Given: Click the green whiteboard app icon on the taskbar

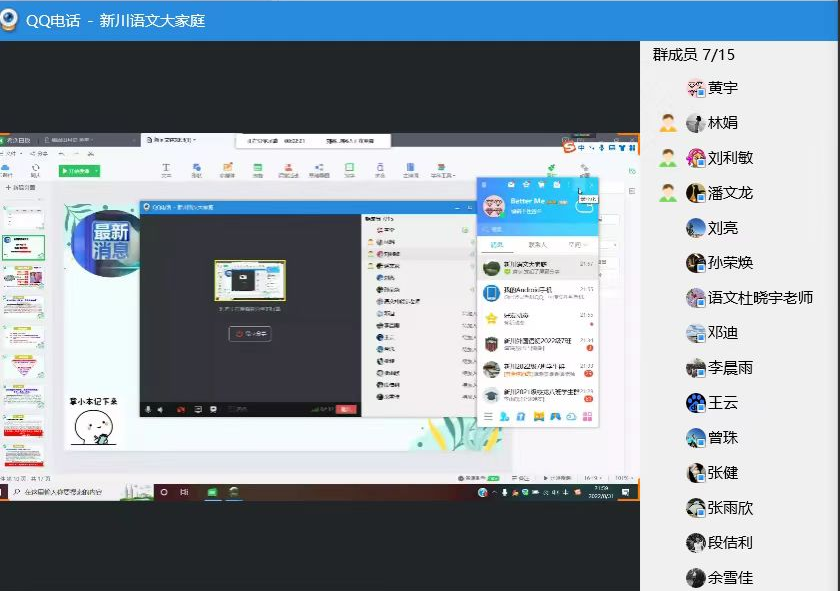Looking at the screenshot, I should click(212, 492).
